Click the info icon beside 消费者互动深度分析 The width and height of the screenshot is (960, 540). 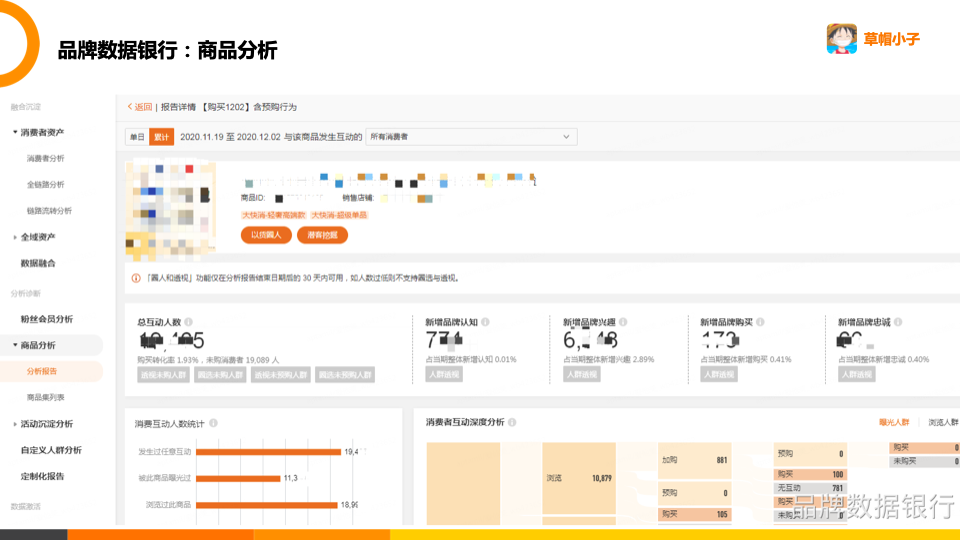(x=512, y=422)
